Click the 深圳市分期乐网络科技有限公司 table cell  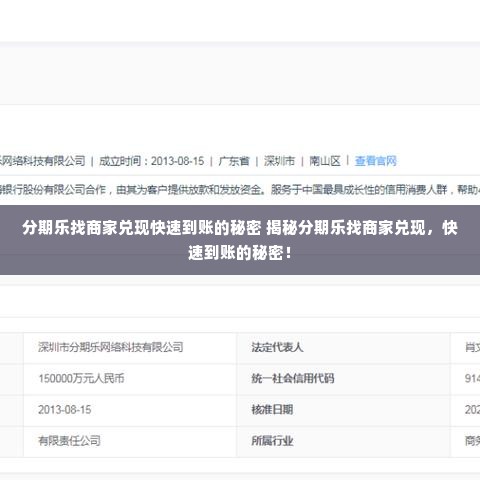point(130,347)
